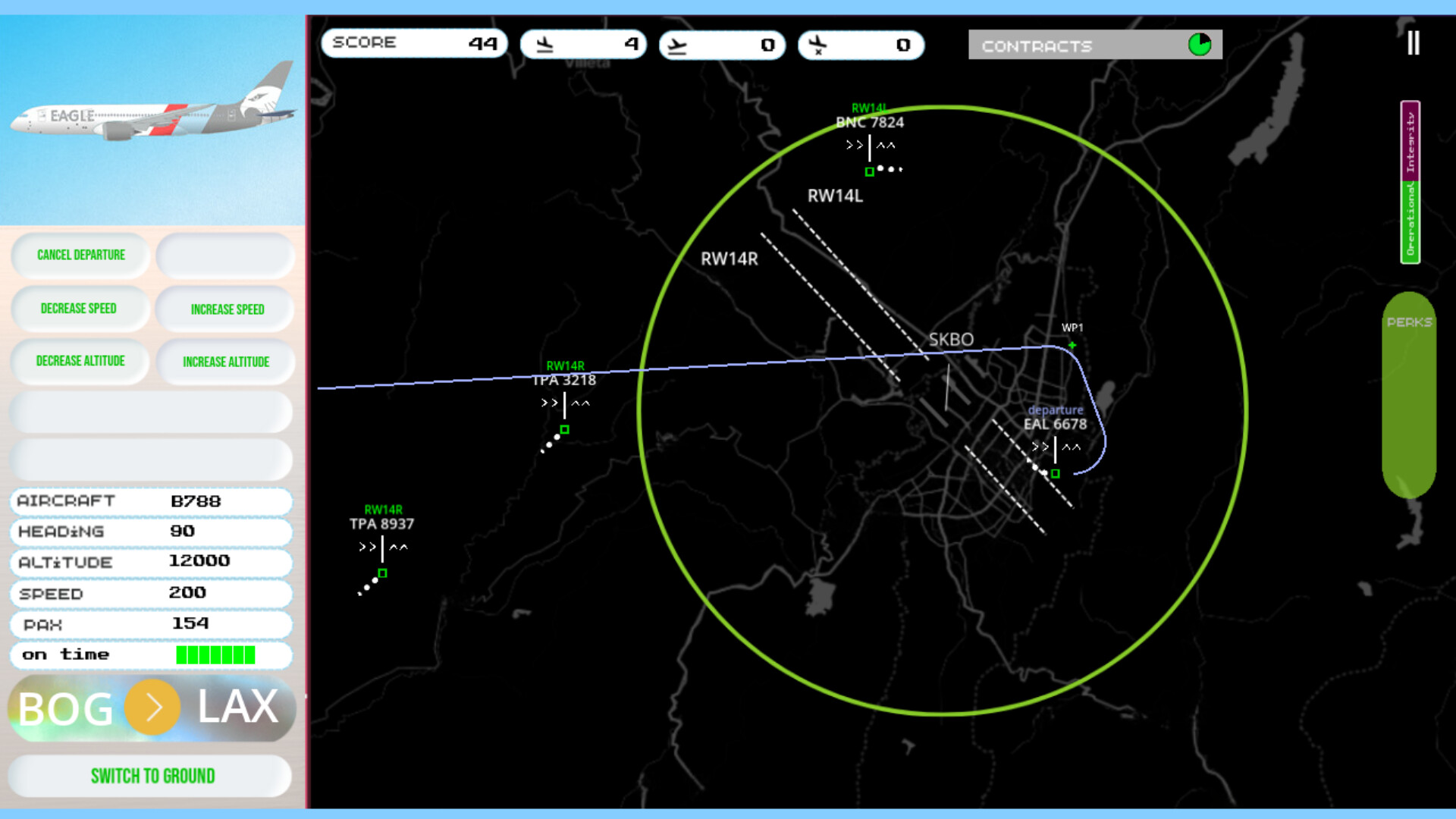Viewport: 1456px width, 819px height.
Task: Click the WP1 waypoint marker
Action: 1072,345
